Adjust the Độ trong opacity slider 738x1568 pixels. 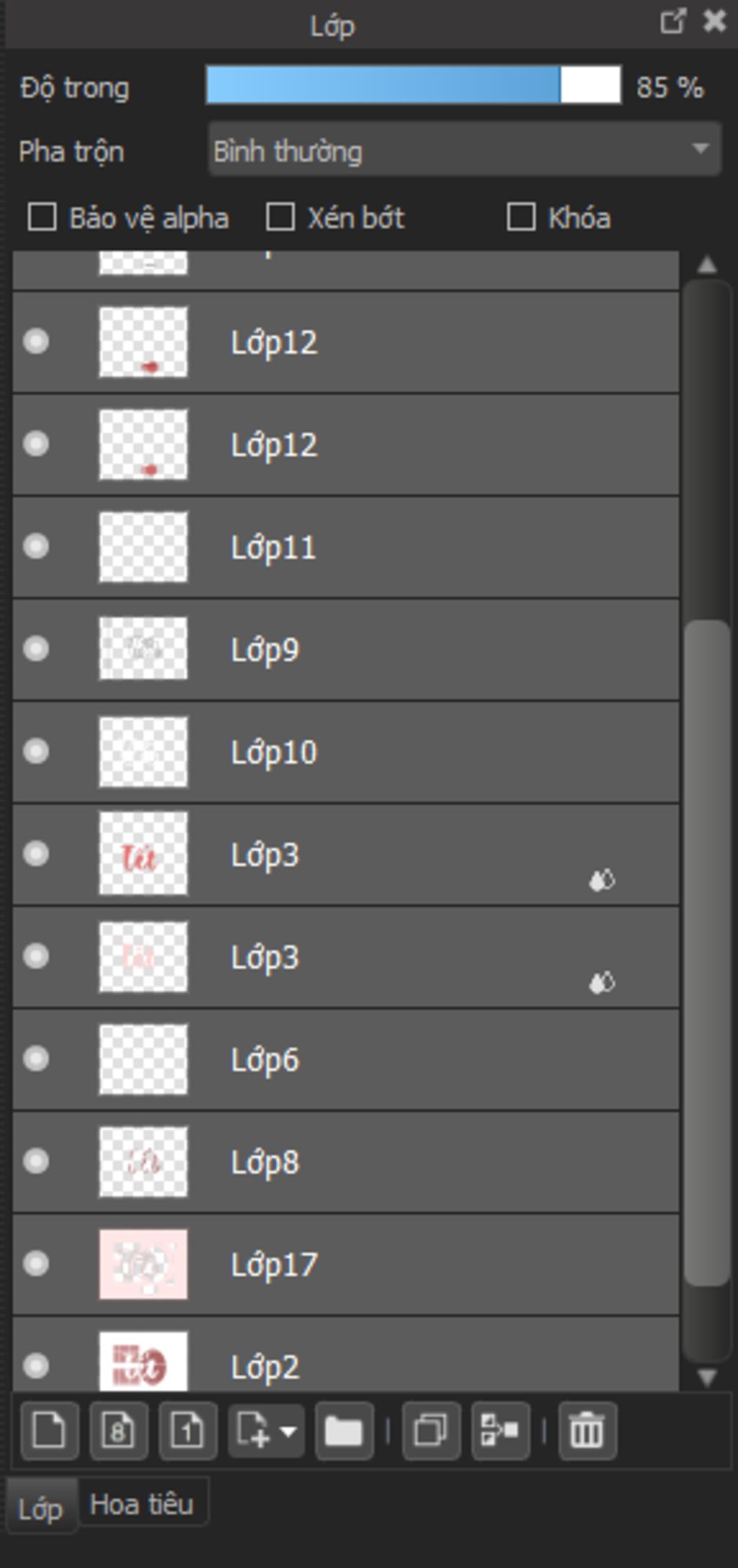click(414, 85)
